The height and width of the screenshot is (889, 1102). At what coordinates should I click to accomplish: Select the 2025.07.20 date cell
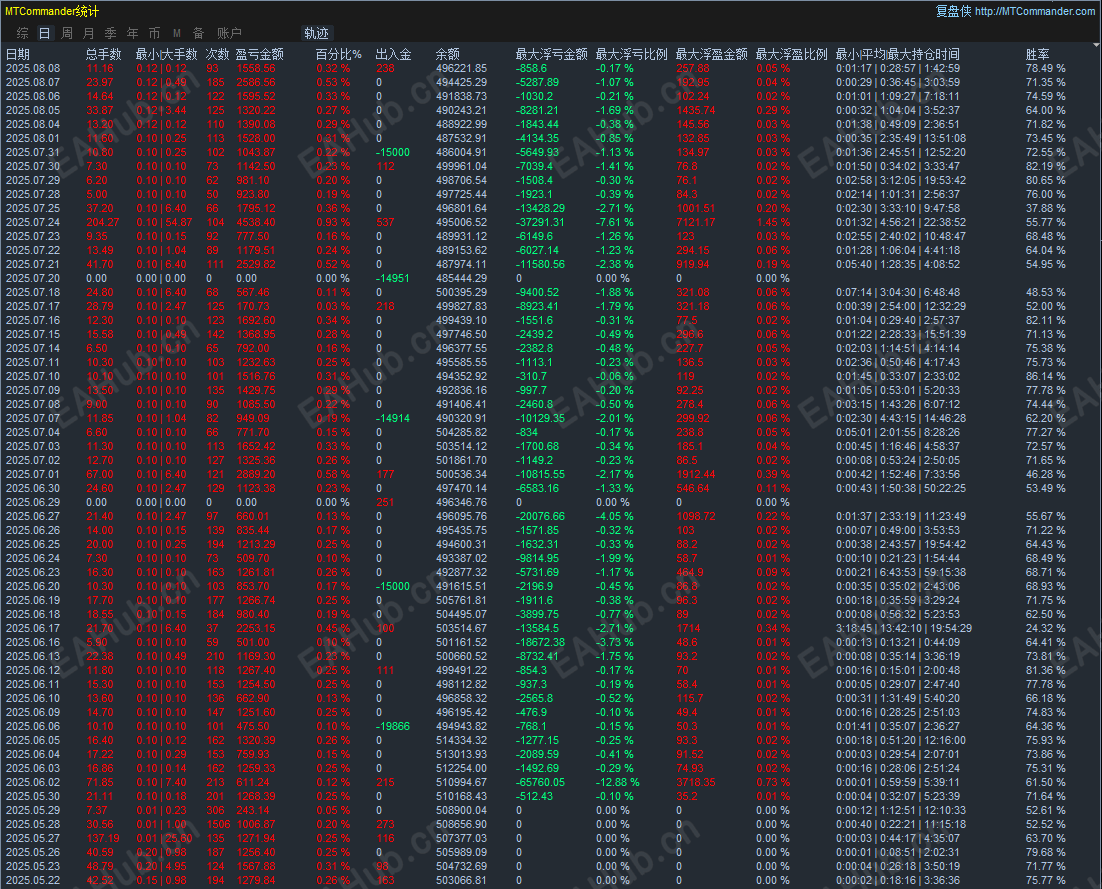33,278
